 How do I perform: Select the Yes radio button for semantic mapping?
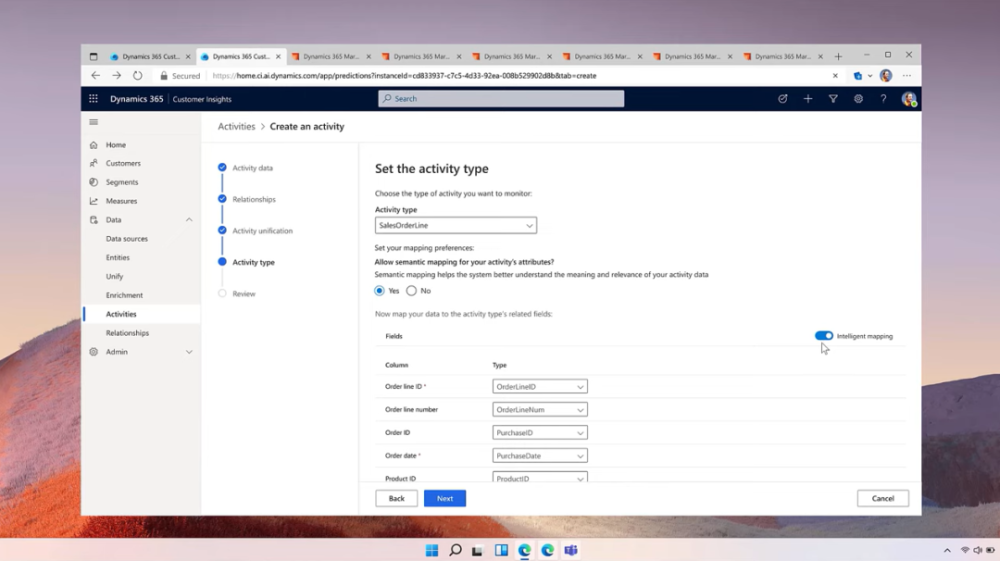(x=380, y=291)
